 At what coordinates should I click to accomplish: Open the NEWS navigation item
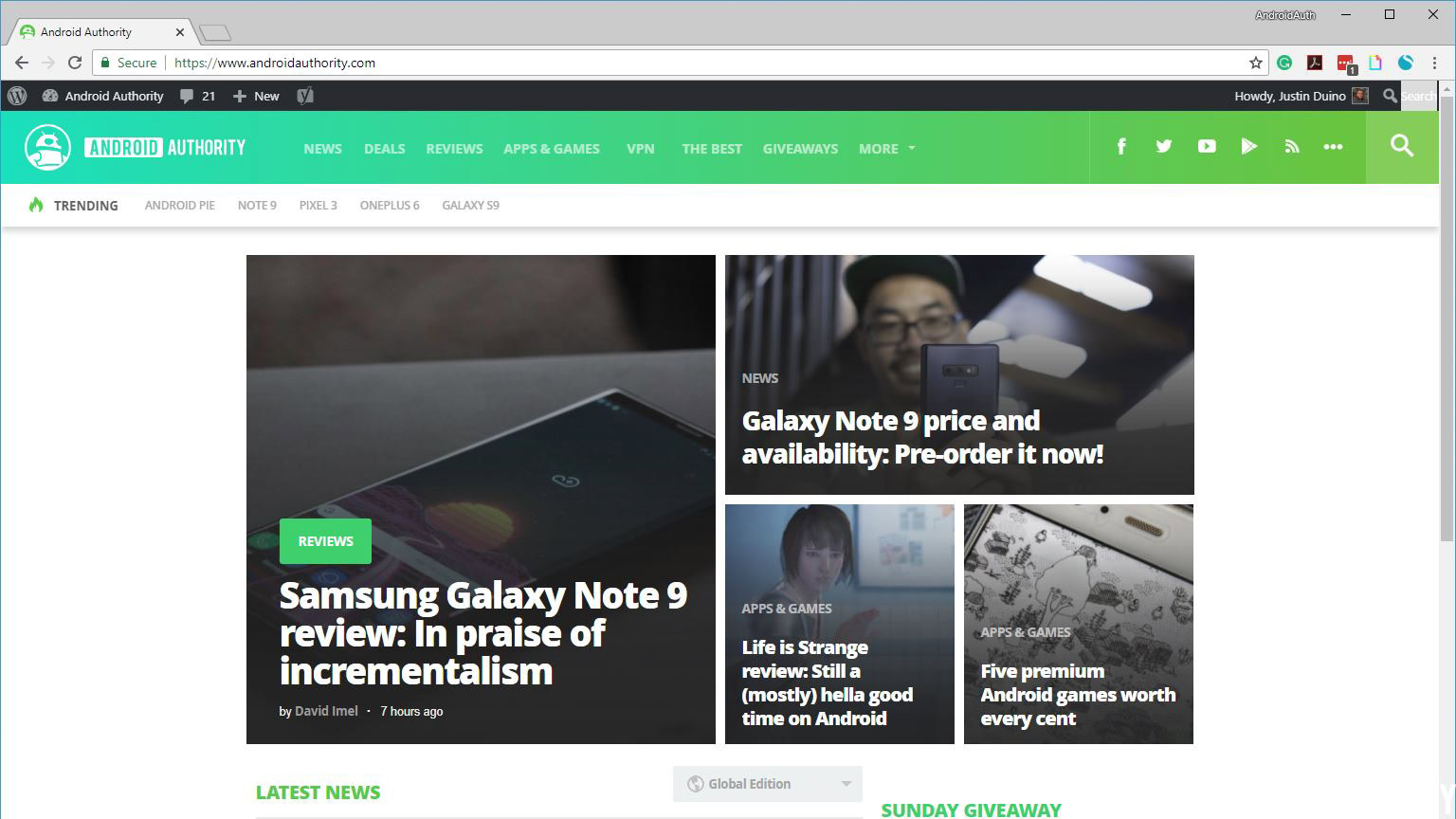tap(322, 148)
